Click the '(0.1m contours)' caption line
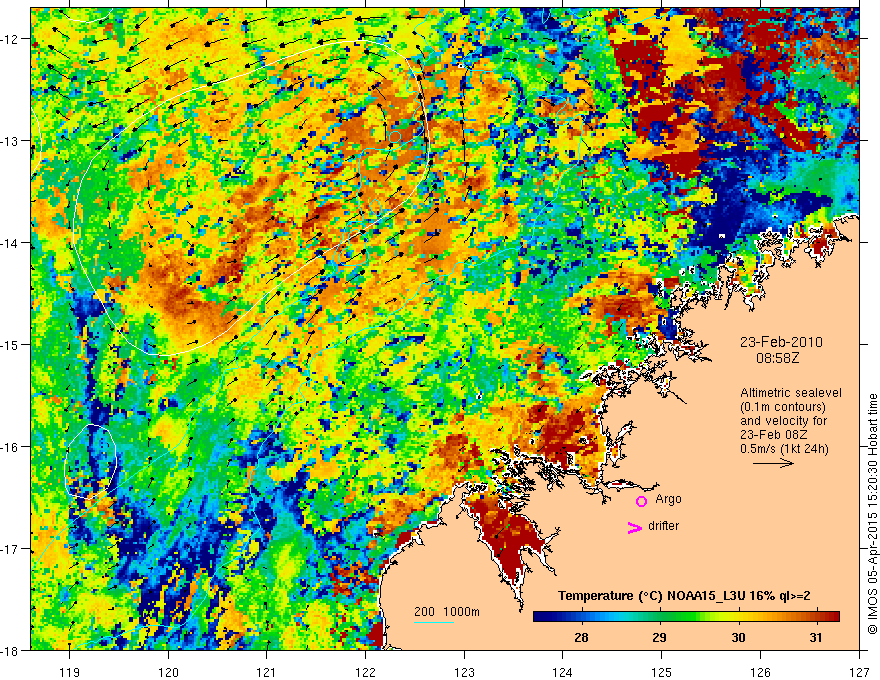Viewport: 880px width, 680px height. 783,407
